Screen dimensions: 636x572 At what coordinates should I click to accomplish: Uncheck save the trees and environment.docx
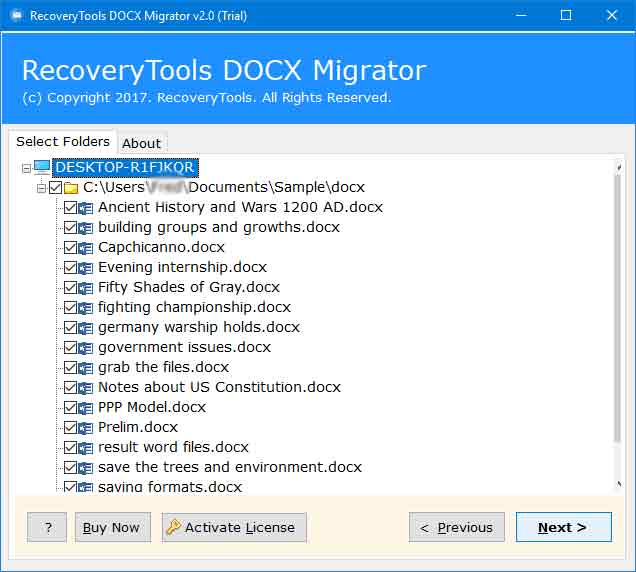[71, 467]
